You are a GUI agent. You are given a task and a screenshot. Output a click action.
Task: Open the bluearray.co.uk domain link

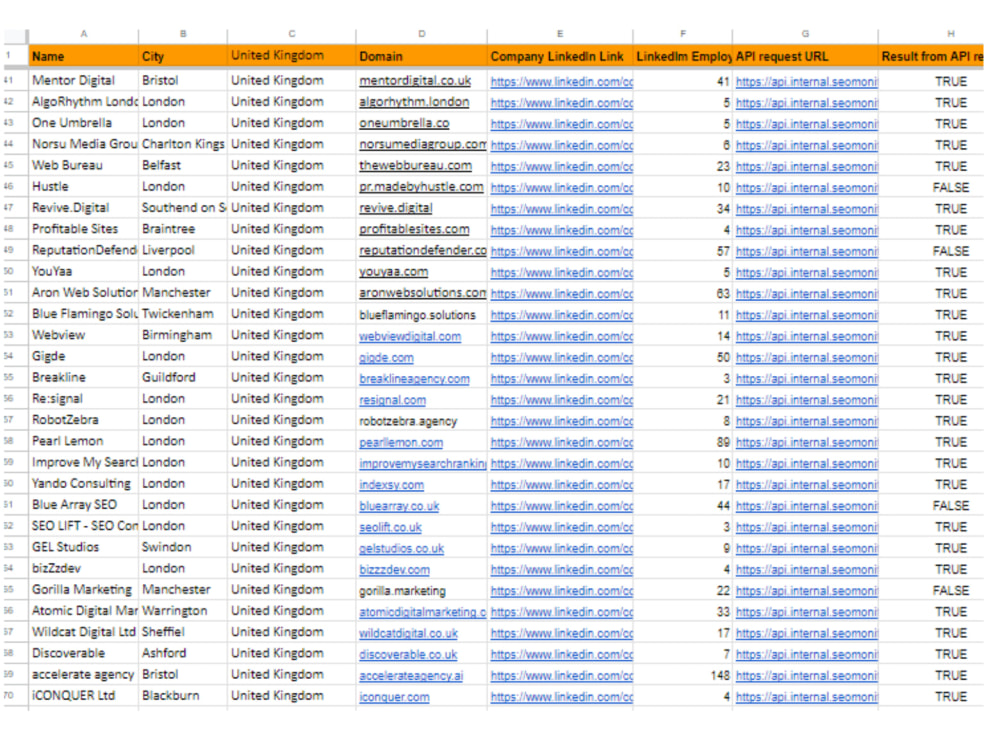click(399, 505)
